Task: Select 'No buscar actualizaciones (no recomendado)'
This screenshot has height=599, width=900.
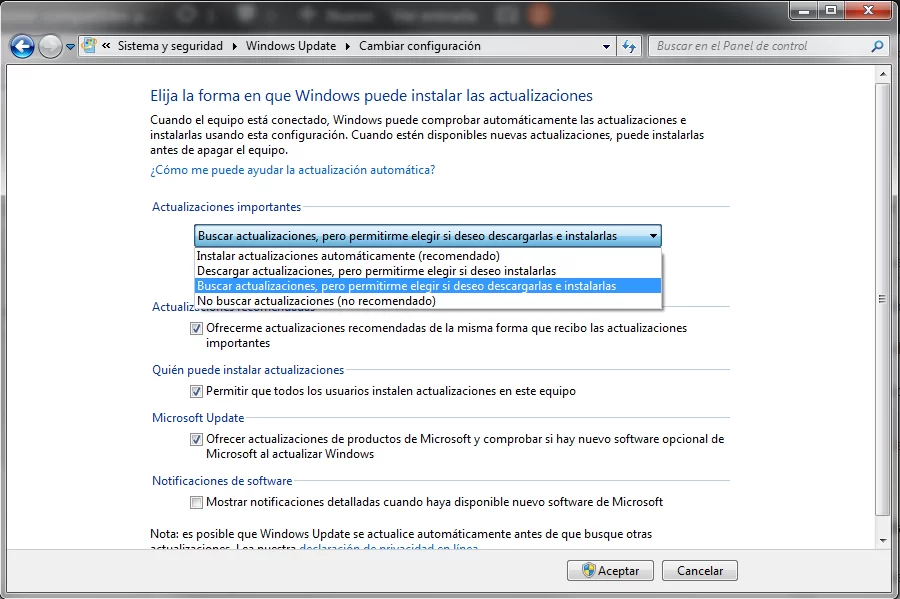Action: pyautogui.click(x=316, y=300)
